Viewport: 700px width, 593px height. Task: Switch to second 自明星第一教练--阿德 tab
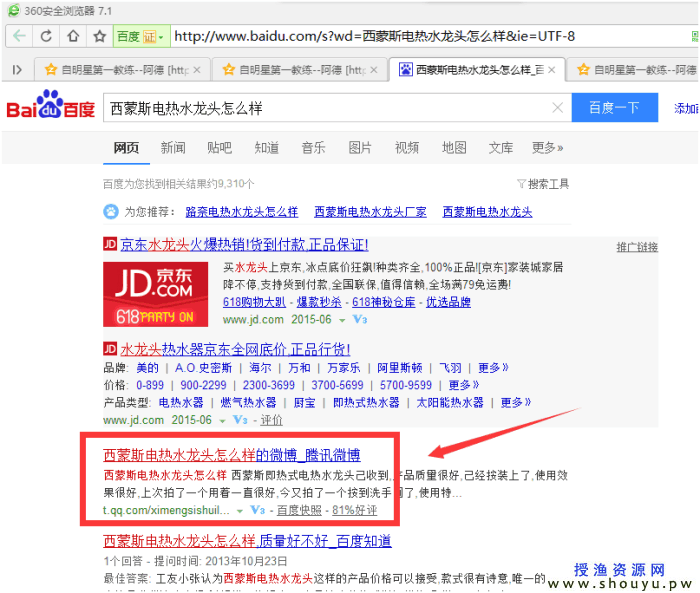[294, 70]
